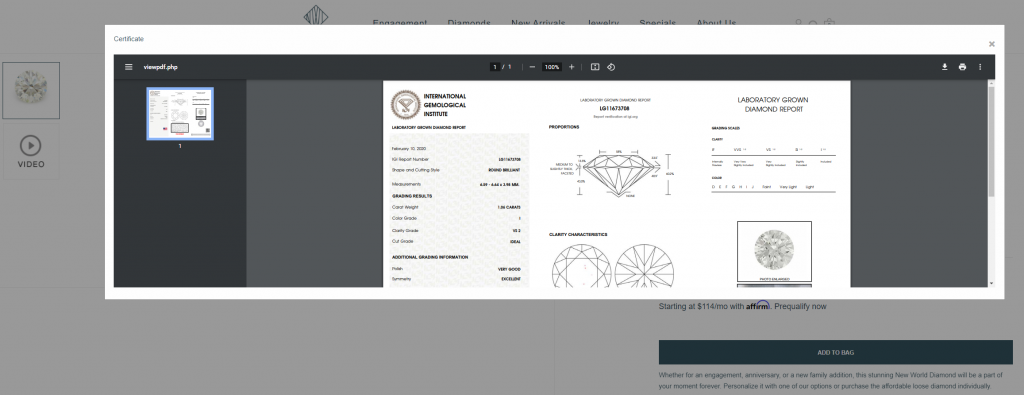This screenshot has height=395, width=1024.
Task: Select the diamond photo thumbnail
Action: tap(31, 90)
